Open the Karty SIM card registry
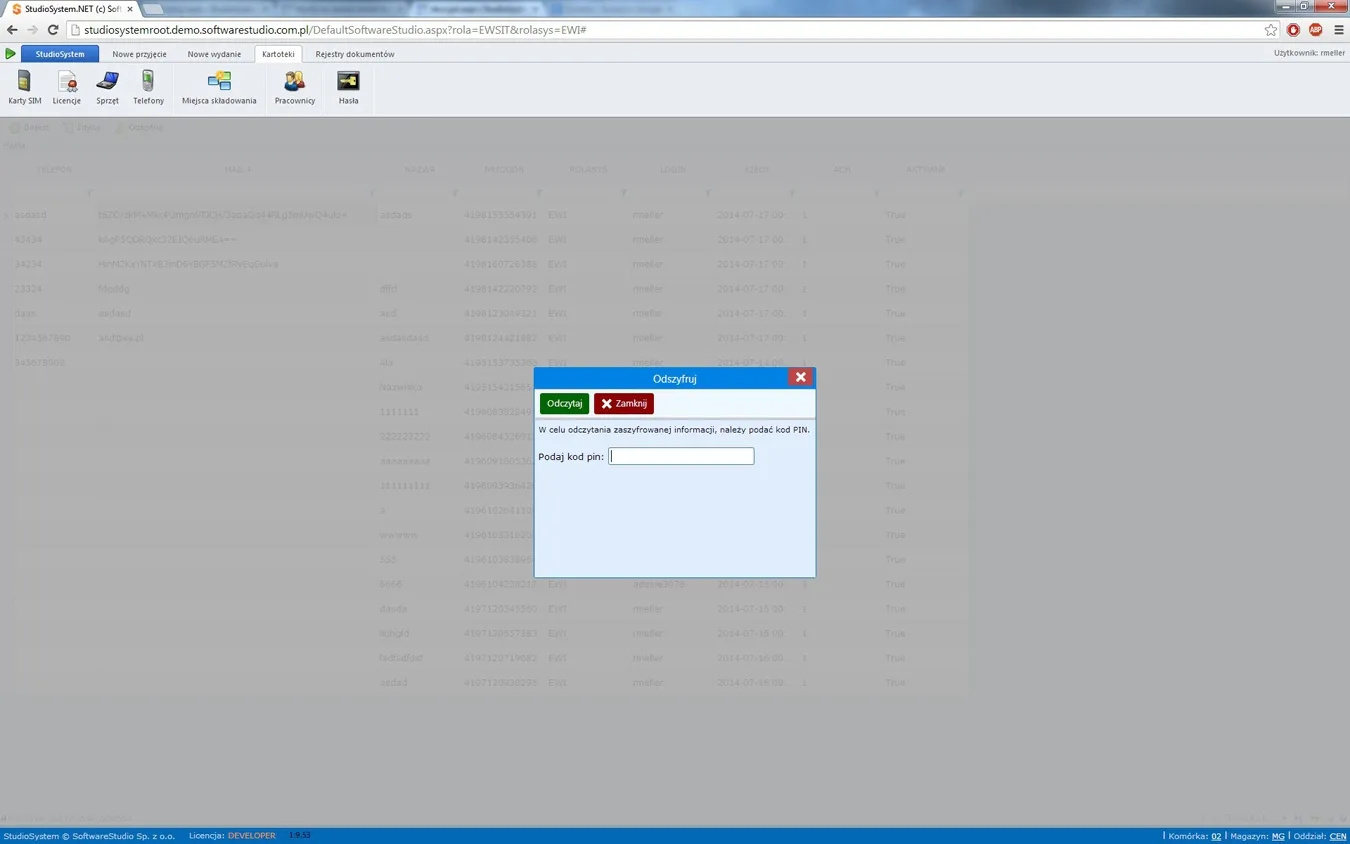This screenshot has width=1350, height=844. (x=24, y=88)
